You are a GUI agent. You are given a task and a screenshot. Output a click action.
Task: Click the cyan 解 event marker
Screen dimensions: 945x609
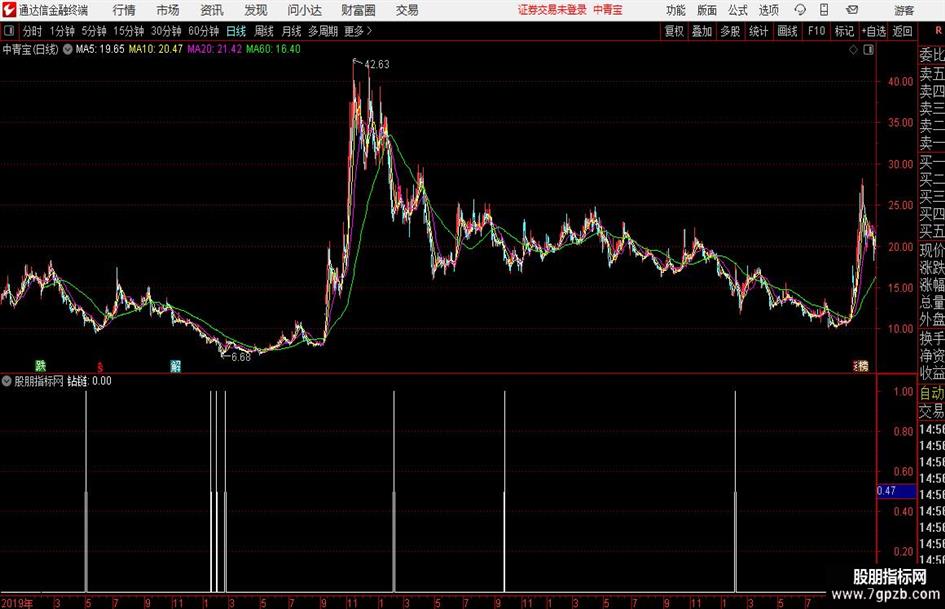[x=175, y=366]
